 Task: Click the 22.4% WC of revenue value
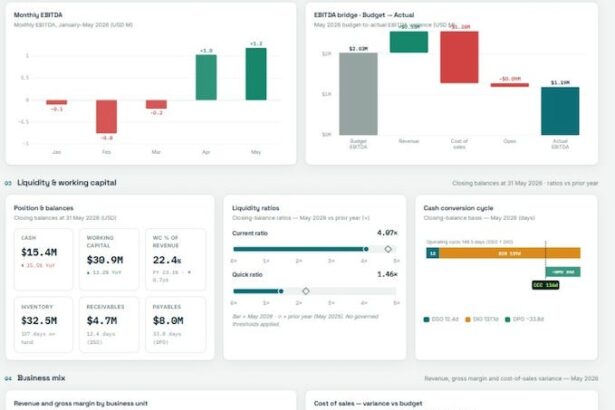coord(167,260)
